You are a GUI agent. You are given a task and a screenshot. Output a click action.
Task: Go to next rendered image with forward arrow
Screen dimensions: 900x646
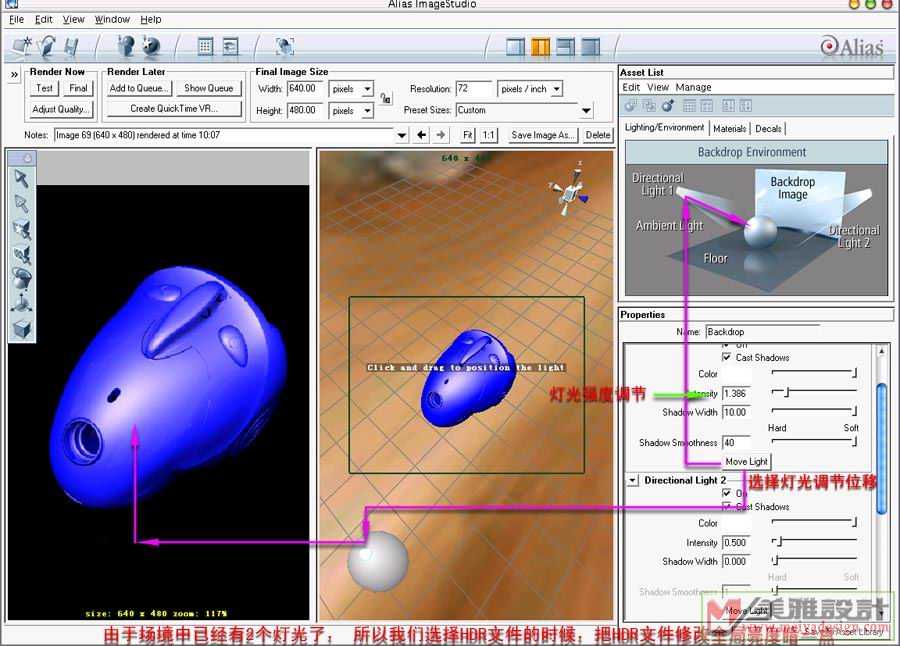(x=441, y=135)
